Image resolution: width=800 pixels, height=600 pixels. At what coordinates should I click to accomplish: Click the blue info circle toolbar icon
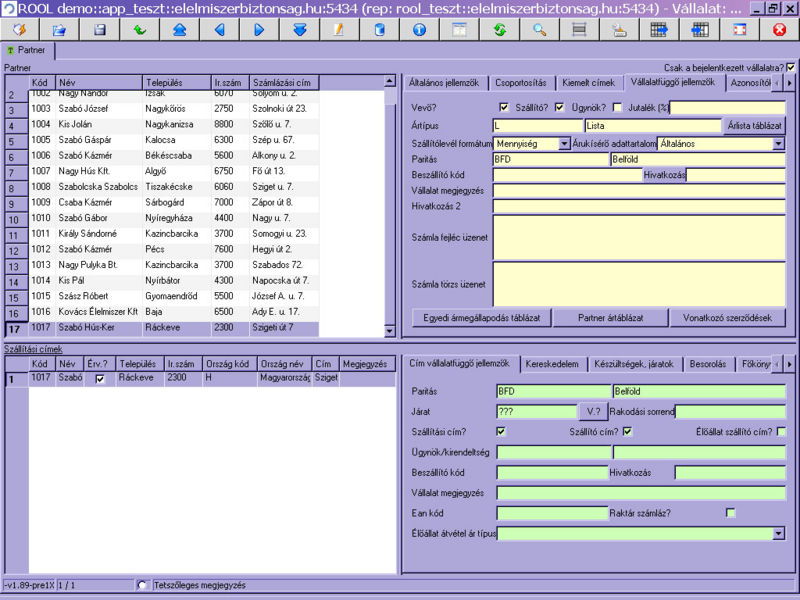(419, 30)
